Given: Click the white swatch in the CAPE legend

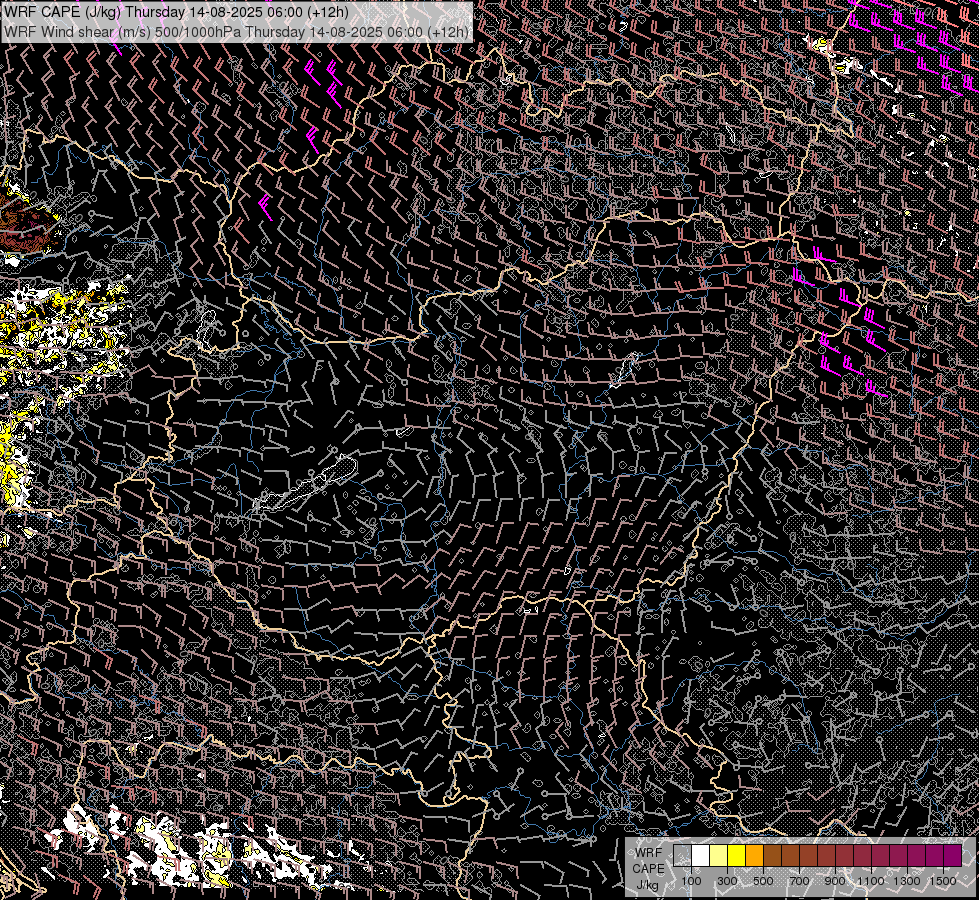Looking at the screenshot, I should coord(701,856).
